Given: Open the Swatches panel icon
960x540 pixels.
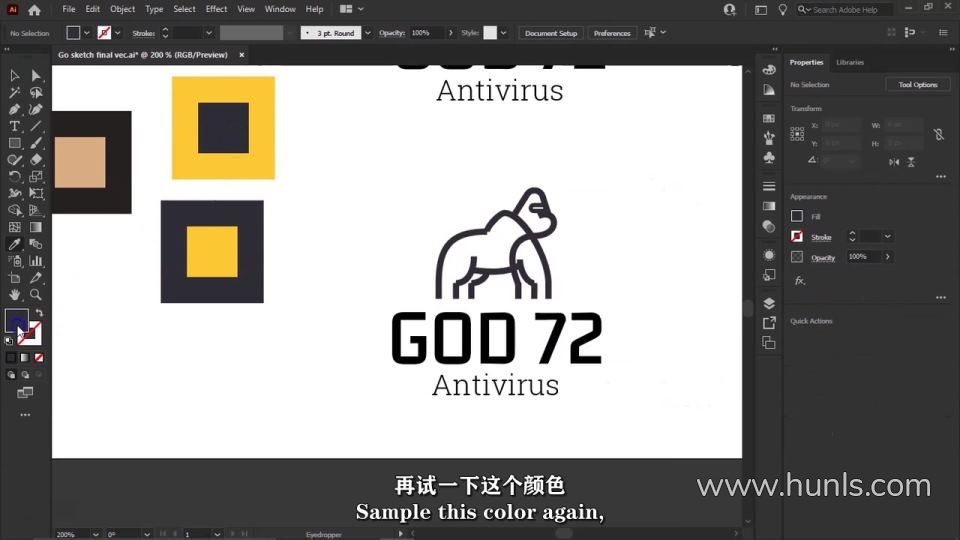Looking at the screenshot, I should coord(769,118).
